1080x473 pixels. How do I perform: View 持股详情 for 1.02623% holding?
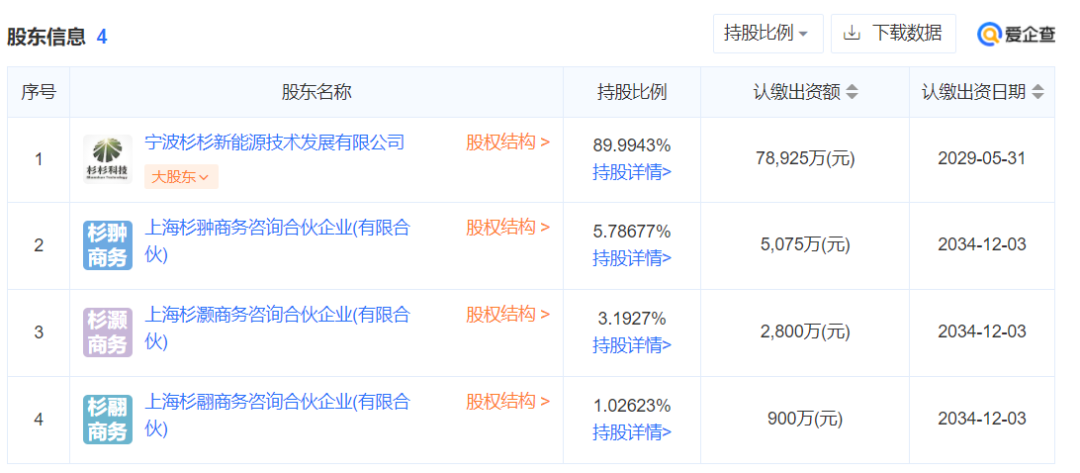(632, 432)
